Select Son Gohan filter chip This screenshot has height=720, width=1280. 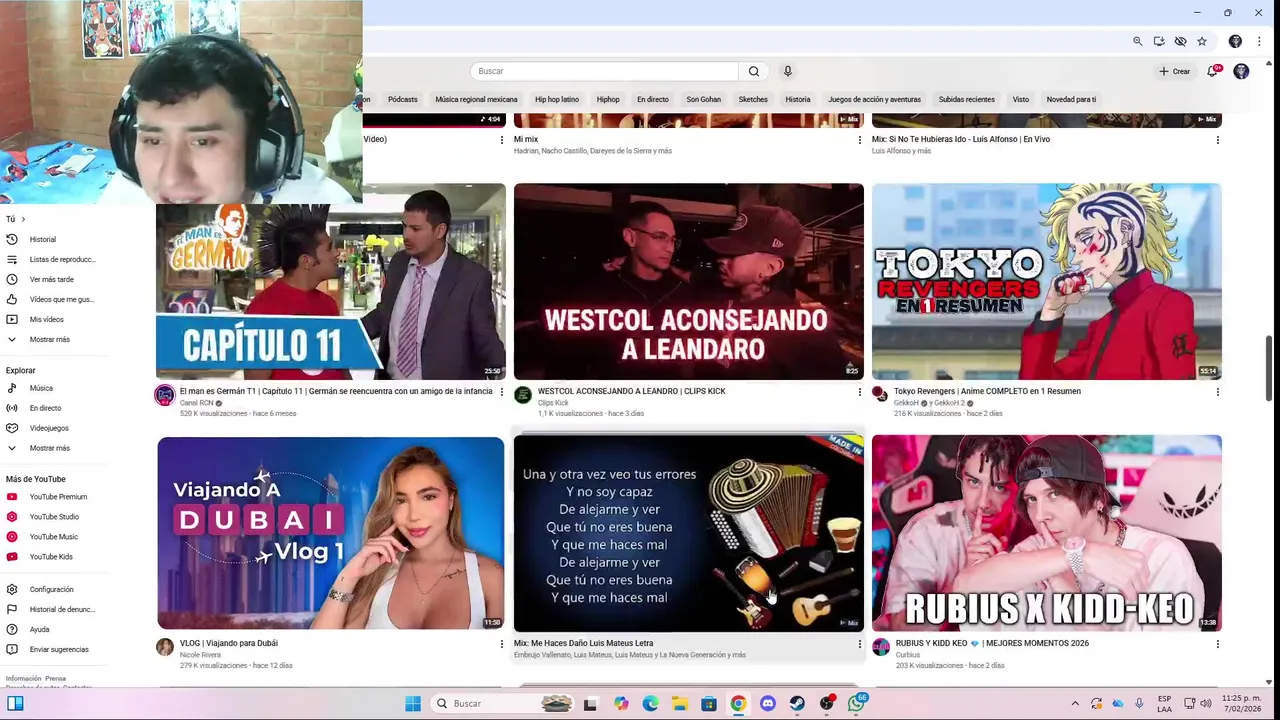pos(703,99)
